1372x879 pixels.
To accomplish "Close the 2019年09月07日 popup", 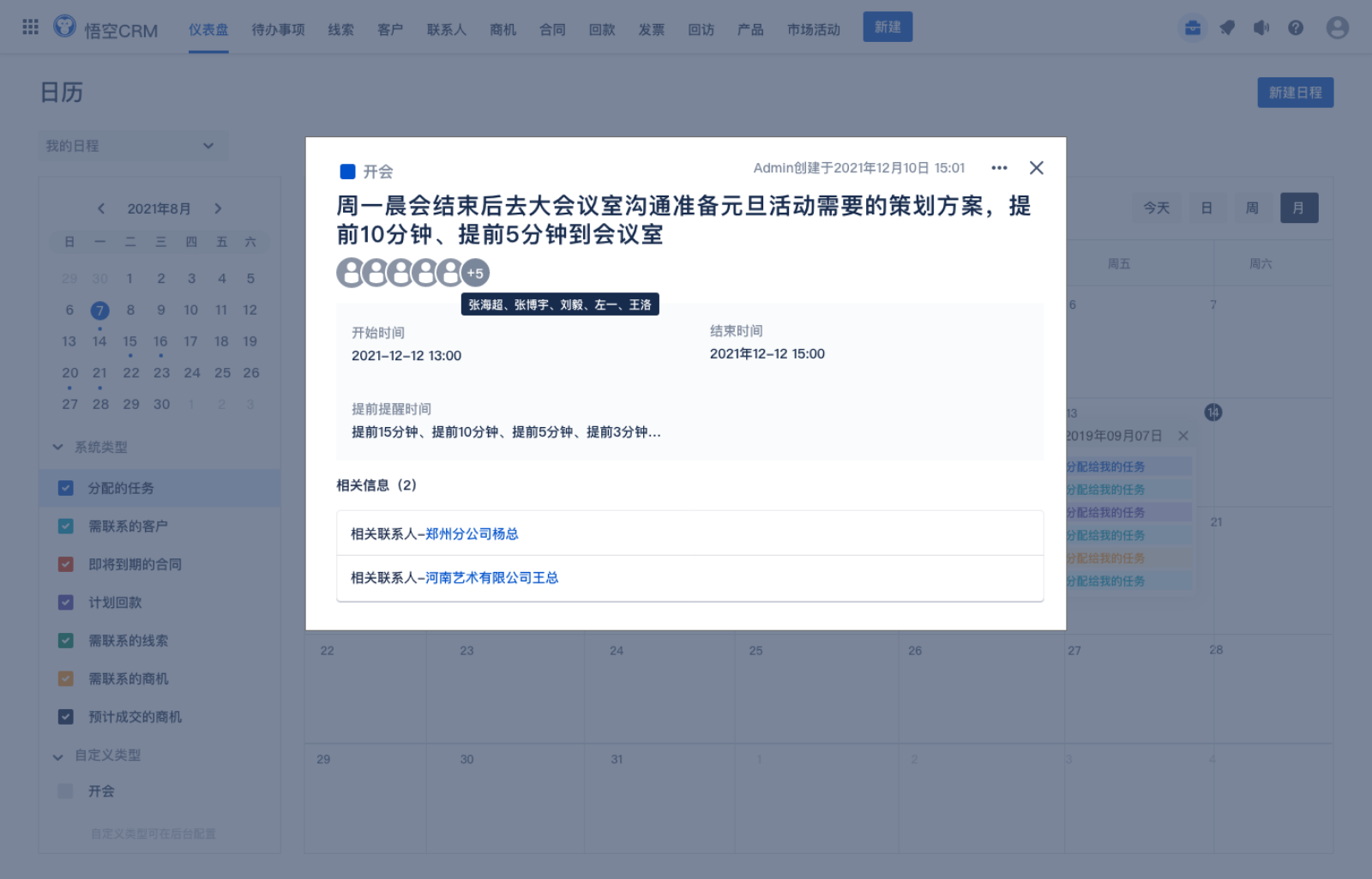I will pos(1183,436).
